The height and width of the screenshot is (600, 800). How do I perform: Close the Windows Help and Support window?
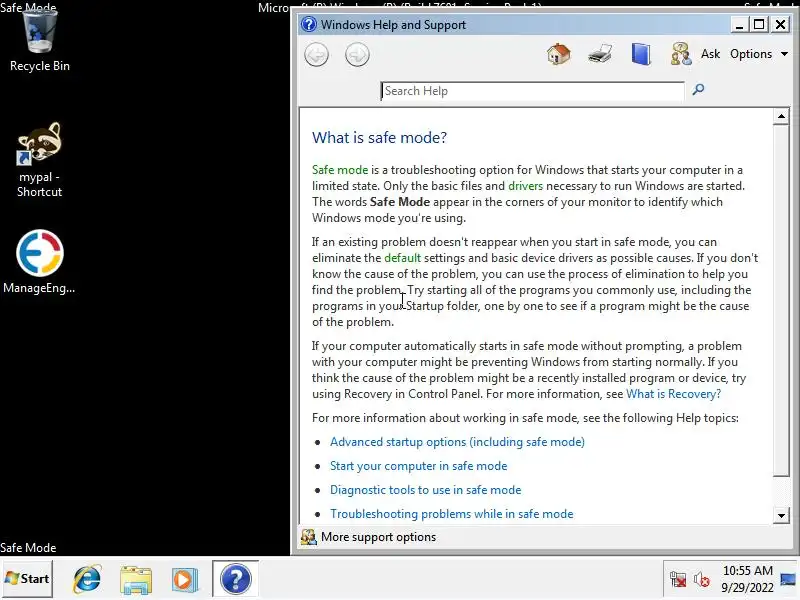[780, 24]
